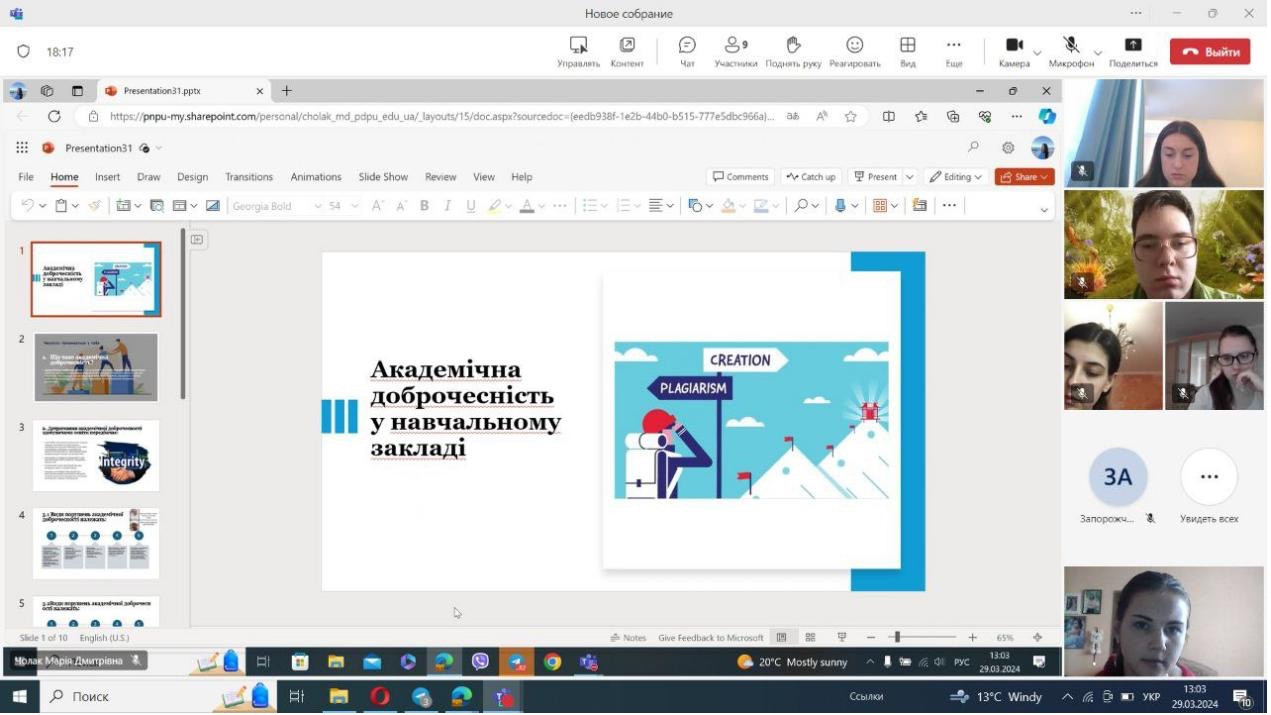
Task: Toggle Italic formatting
Action: click(x=448, y=206)
